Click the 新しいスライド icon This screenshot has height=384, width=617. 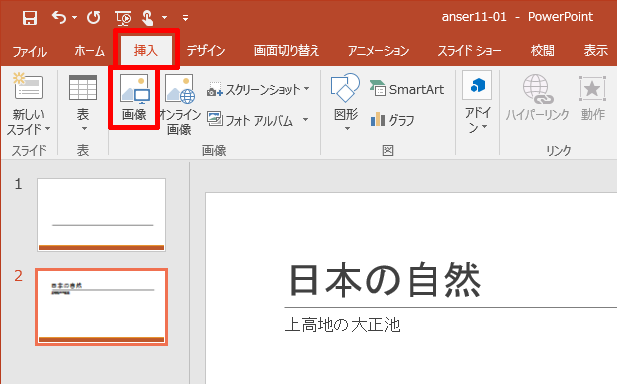pyautogui.click(x=27, y=86)
